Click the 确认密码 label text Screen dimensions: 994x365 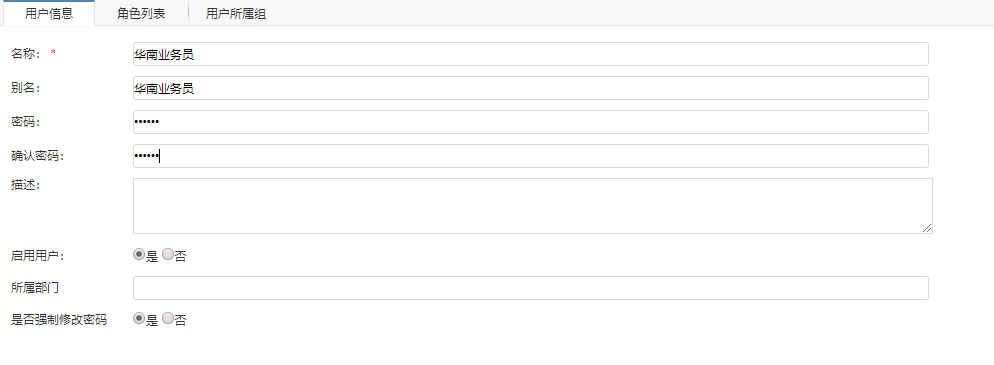(x=37, y=156)
